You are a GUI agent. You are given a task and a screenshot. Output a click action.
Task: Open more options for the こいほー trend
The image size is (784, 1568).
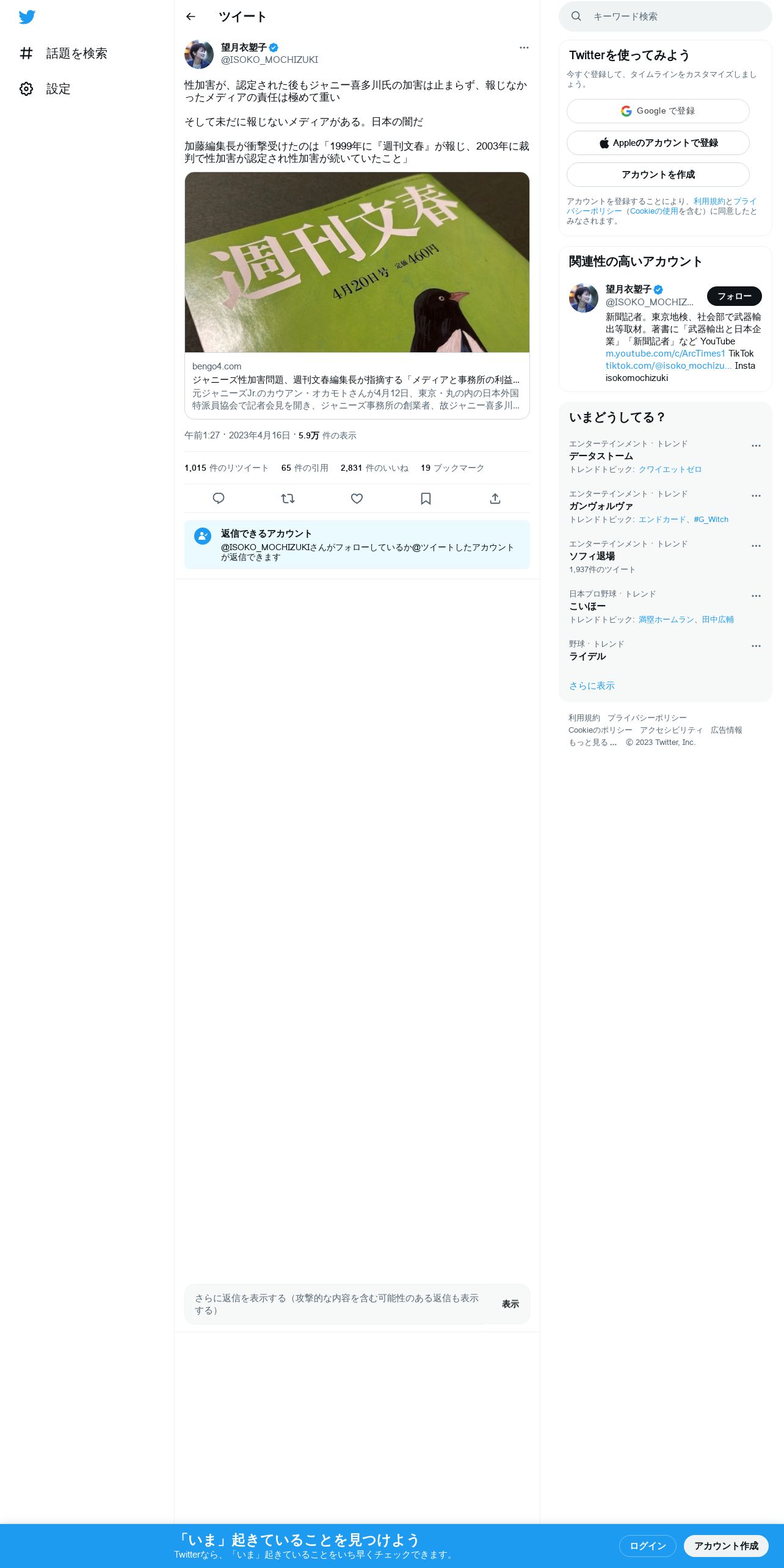756,596
